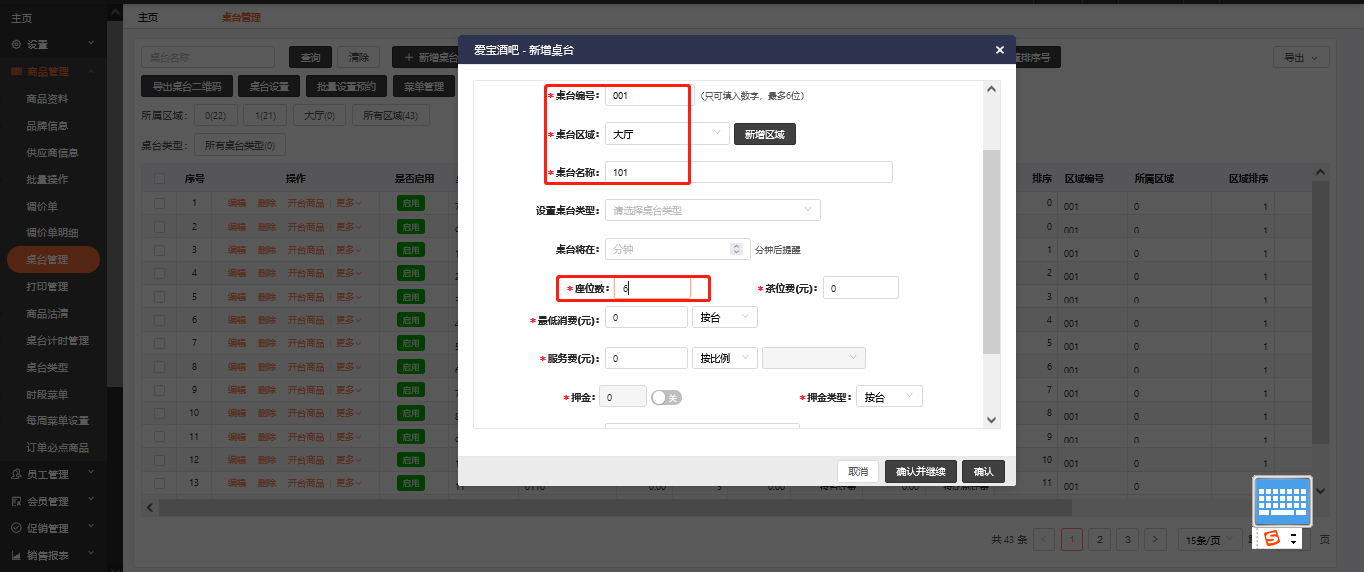This screenshot has width=1364, height=572.
Task: Click the 桌台名称 search field
Action: tap(207, 57)
